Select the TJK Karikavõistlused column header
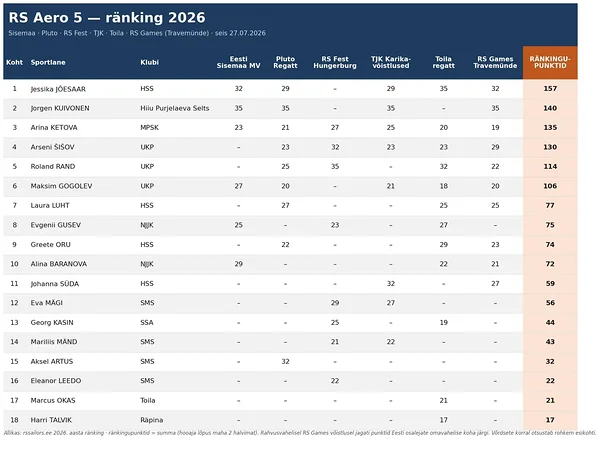Viewport: 600px width, 451px height. pos(391,62)
